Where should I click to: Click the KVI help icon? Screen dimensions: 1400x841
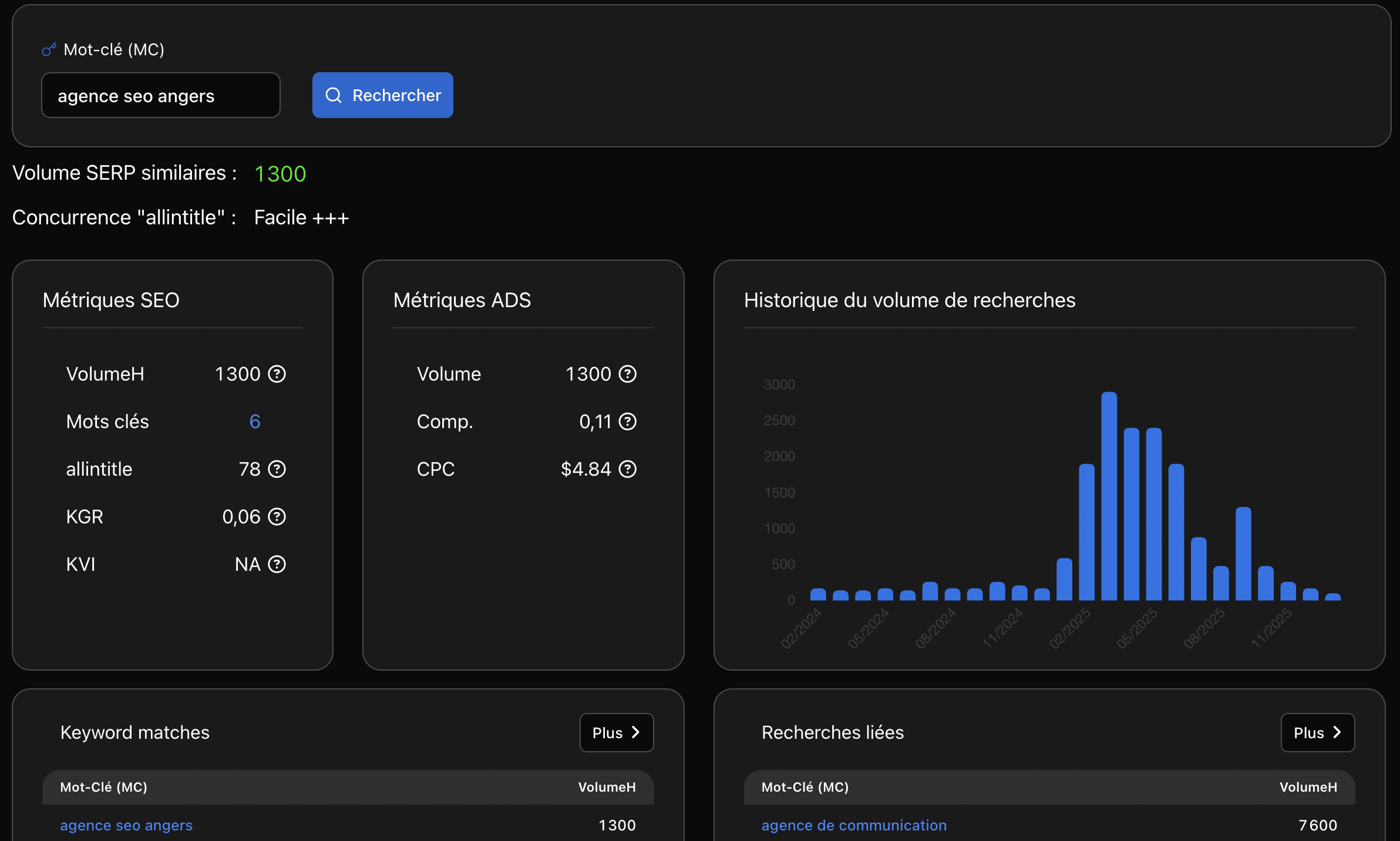click(x=277, y=564)
